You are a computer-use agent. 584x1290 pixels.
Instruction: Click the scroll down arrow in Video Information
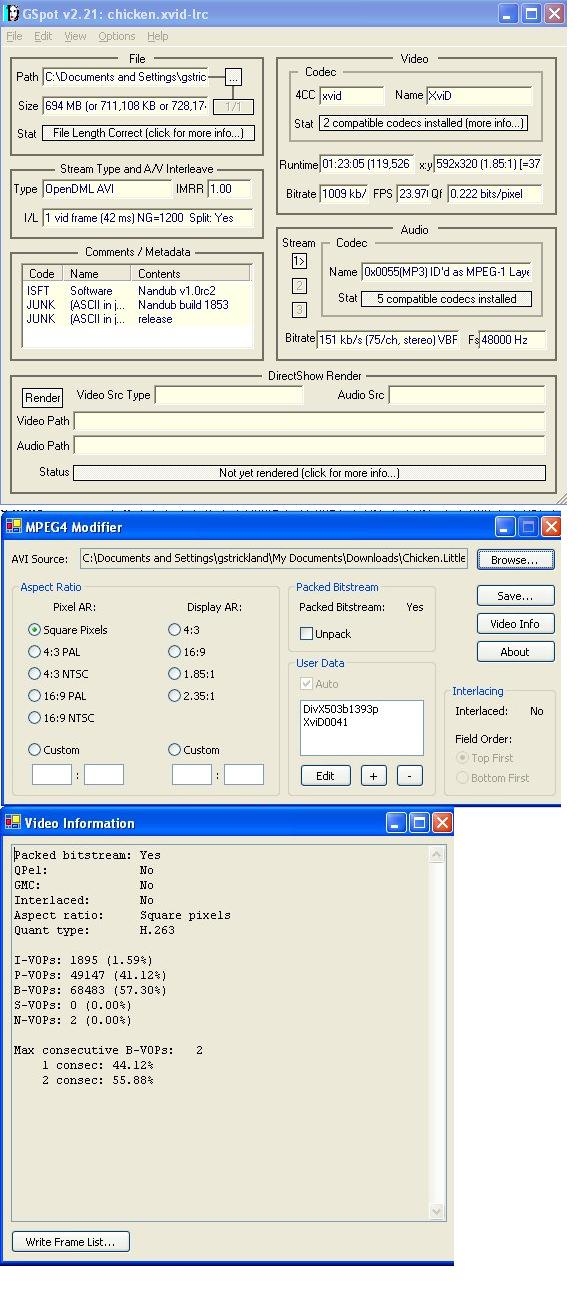click(x=437, y=1212)
